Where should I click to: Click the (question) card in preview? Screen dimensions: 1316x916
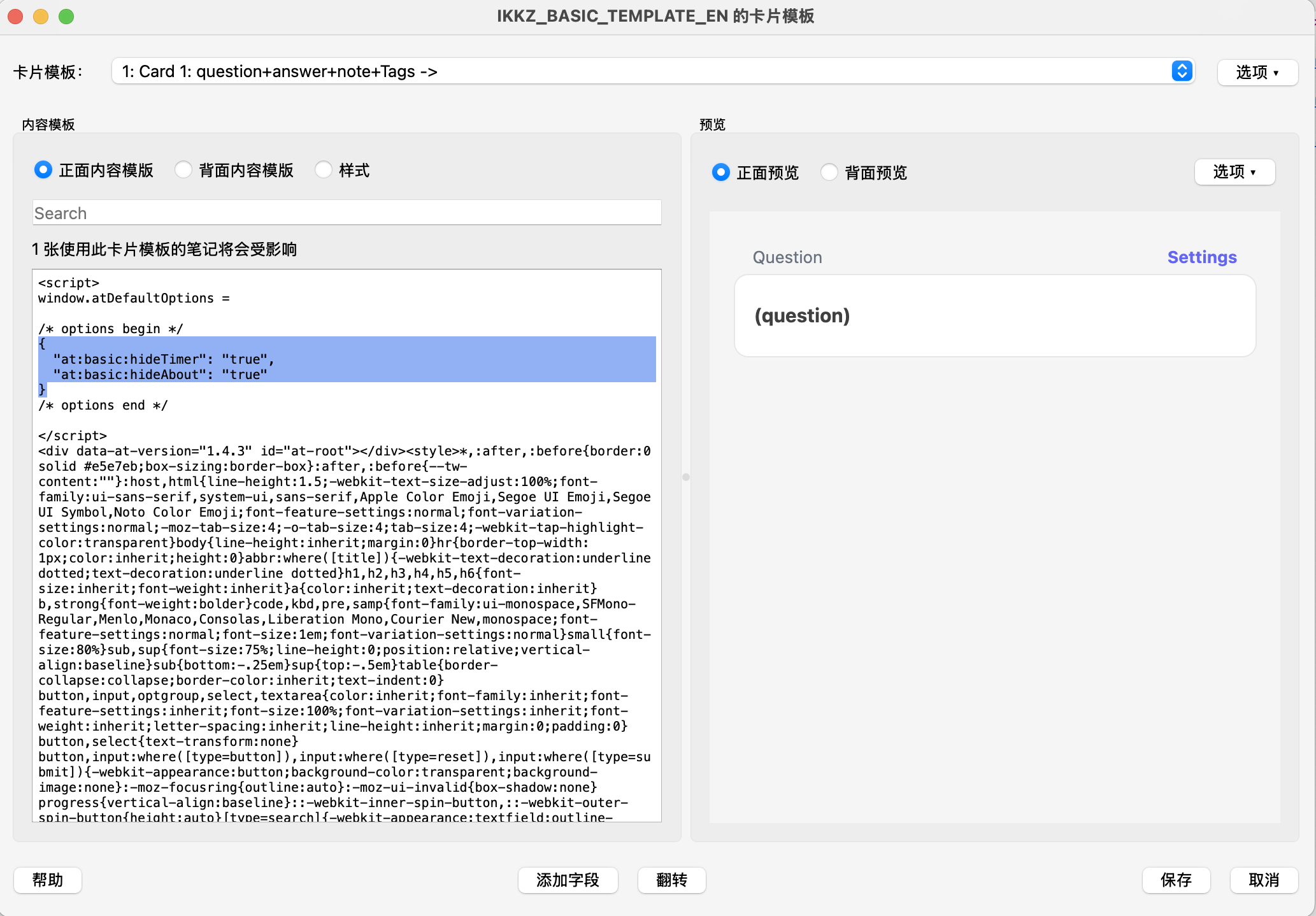pyautogui.click(x=994, y=316)
